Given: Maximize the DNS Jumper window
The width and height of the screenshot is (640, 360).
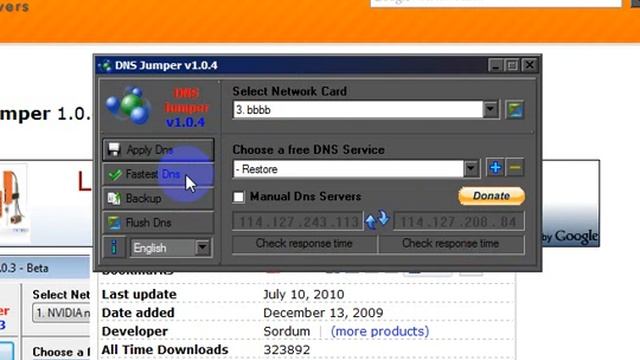Looking at the screenshot, I should click(x=512, y=65).
